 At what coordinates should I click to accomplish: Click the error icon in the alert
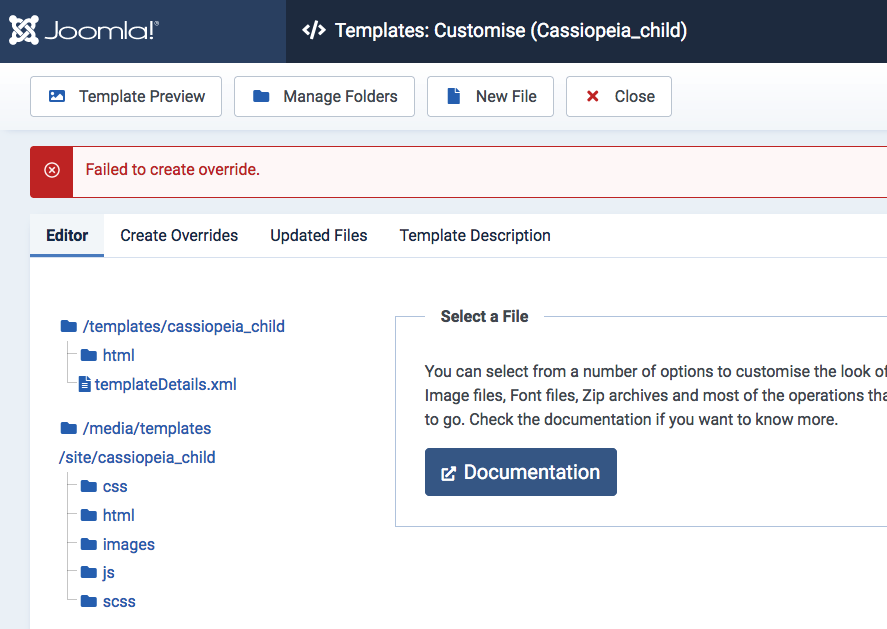(52, 170)
